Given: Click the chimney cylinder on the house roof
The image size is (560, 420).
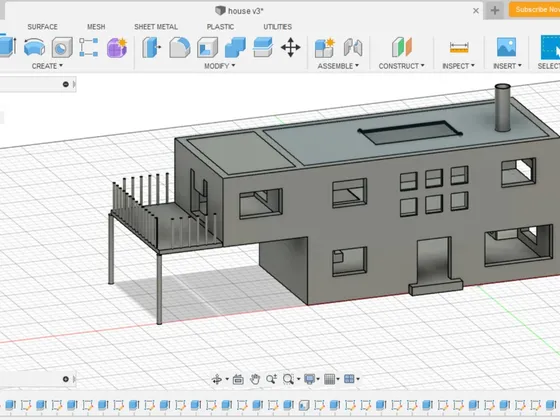Looking at the screenshot, I should pos(502,108).
